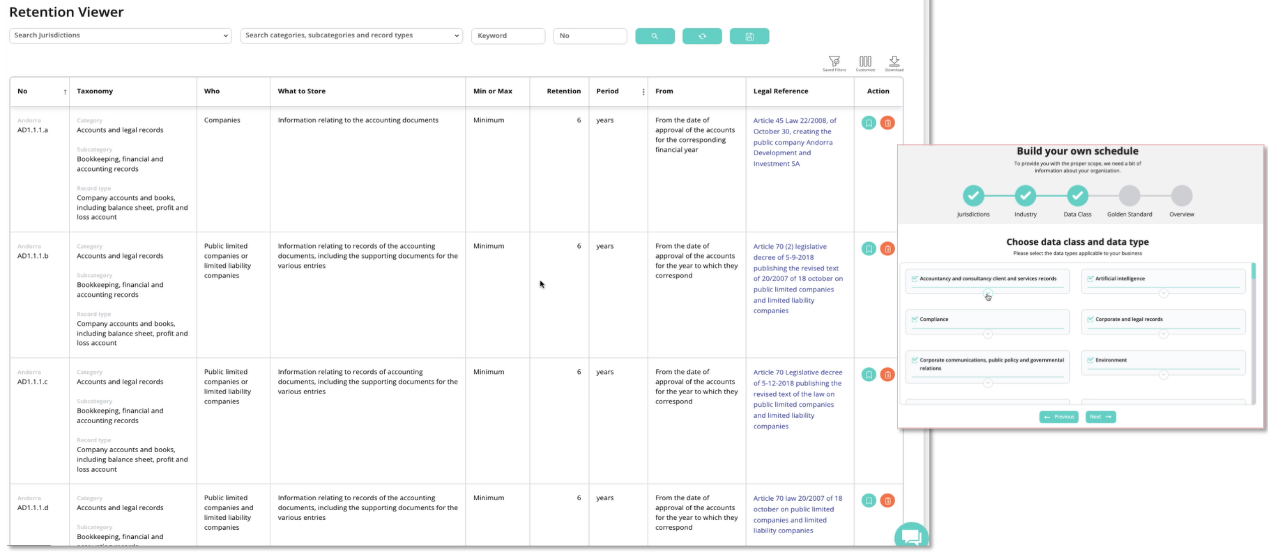1268x553 pixels.
Task: Open the Saved Filters icon
Action: point(834,63)
